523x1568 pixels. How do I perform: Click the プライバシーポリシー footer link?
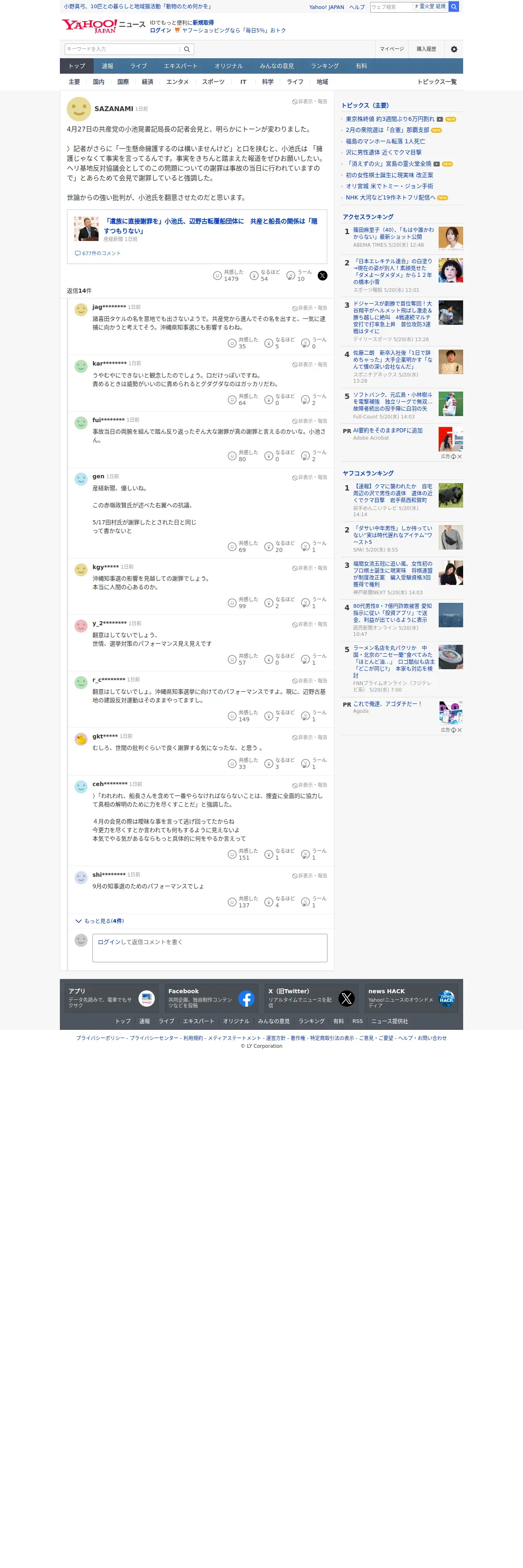pos(101,1038)
